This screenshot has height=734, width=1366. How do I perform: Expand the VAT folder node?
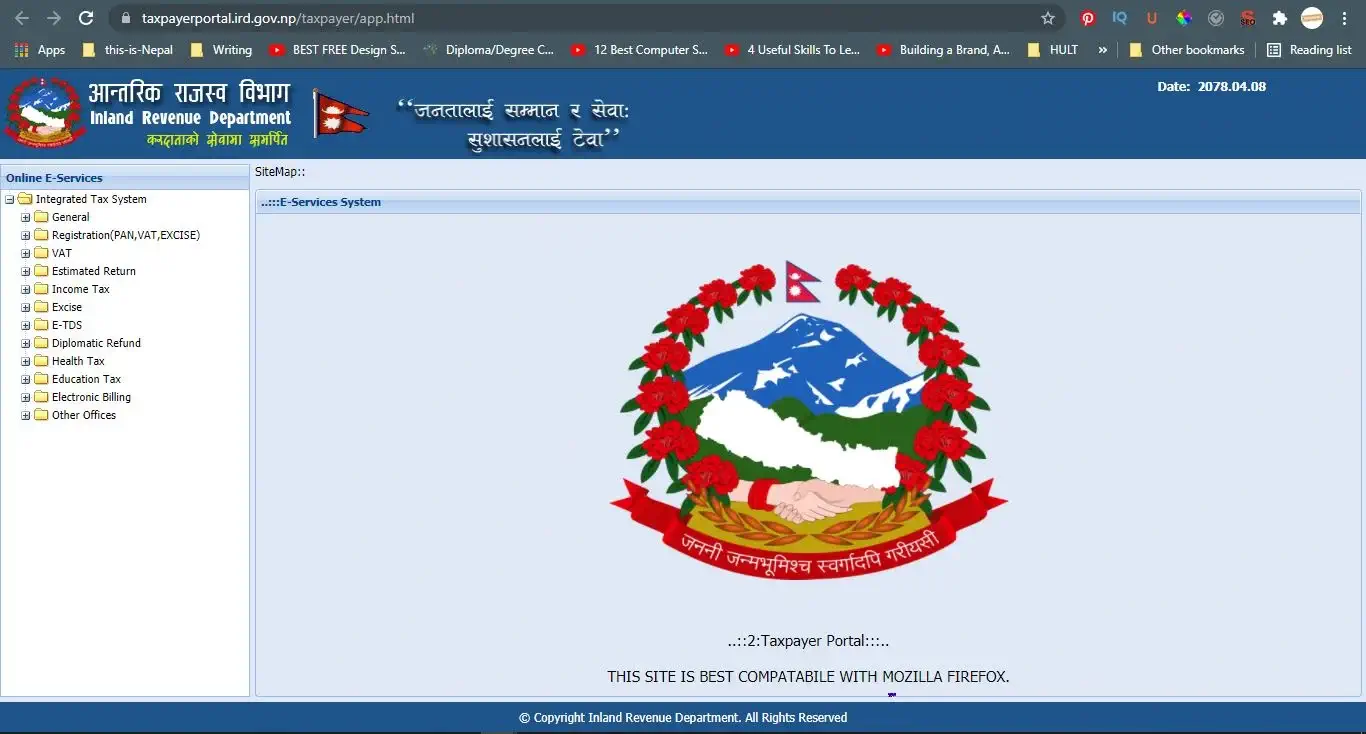click(26, 253)
